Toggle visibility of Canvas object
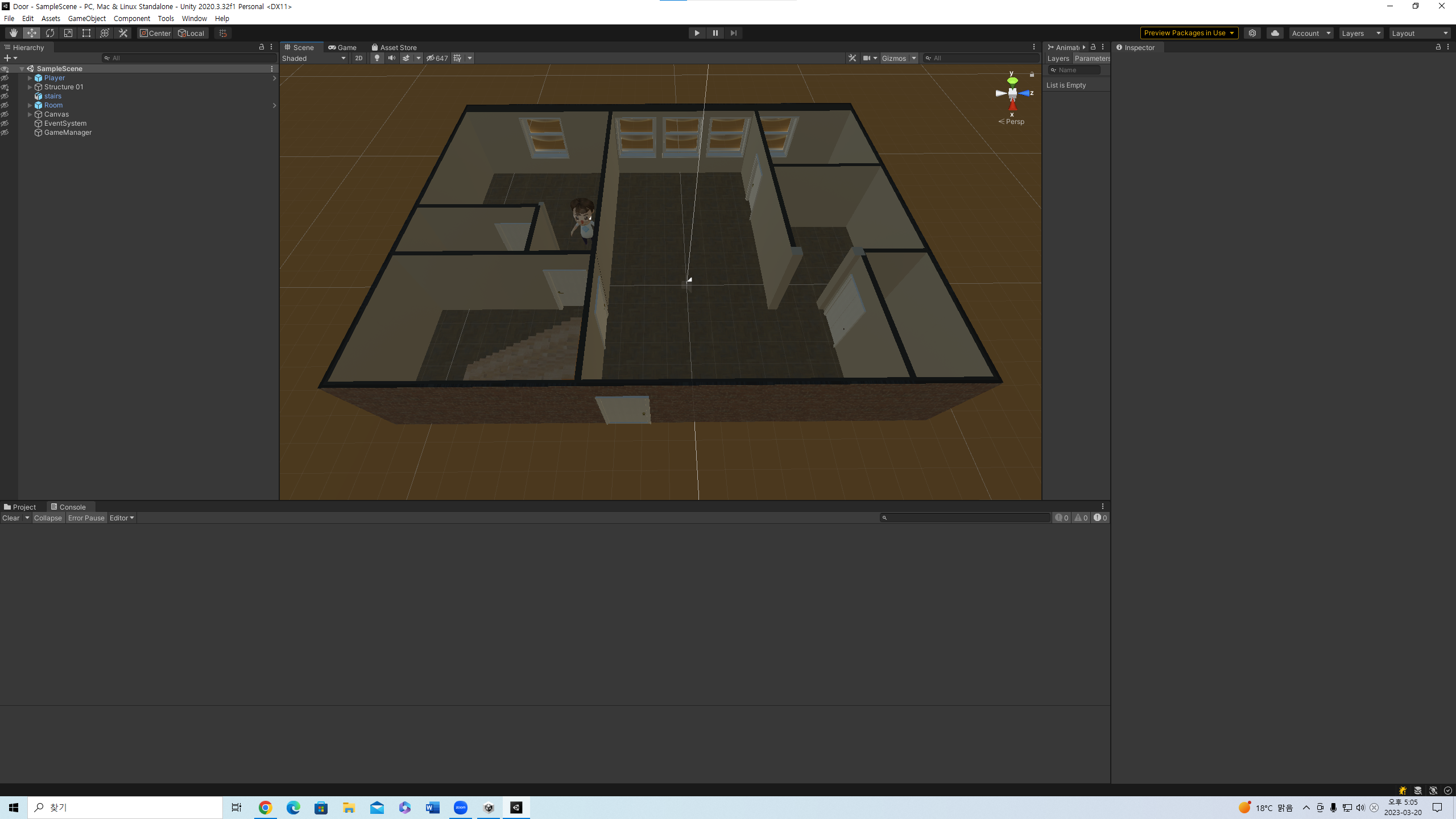The height and width of the screenshot is (819, 1456). click(x=5, y=114)
